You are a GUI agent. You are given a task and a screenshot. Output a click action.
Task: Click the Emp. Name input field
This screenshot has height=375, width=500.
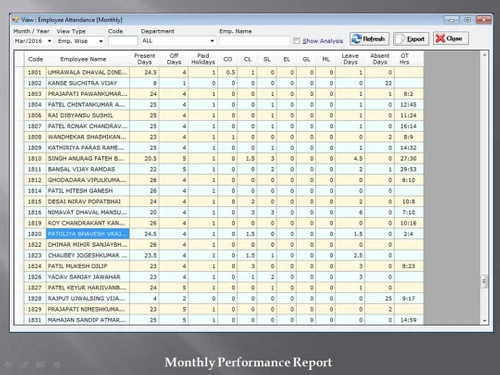(254, 41)
